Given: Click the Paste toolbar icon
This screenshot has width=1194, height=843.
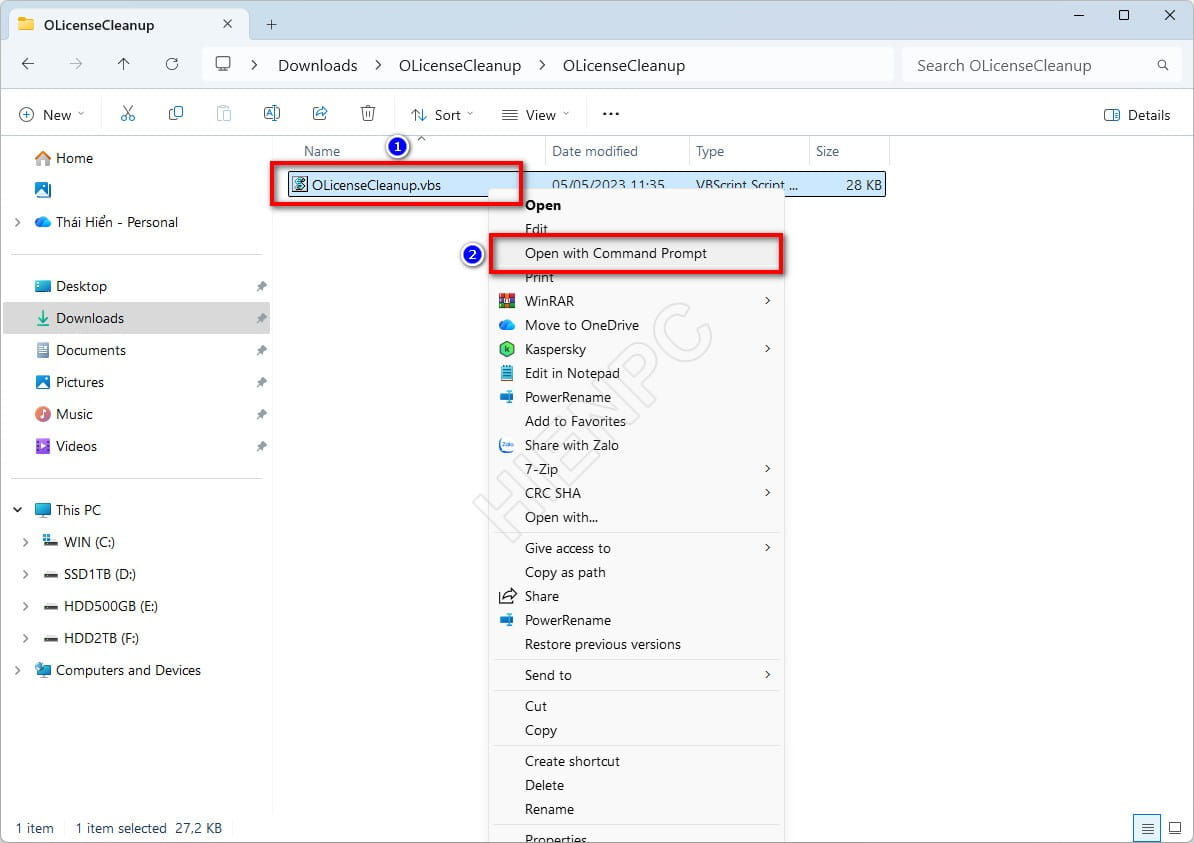Looking at the screenshot, I should point(223,114).
